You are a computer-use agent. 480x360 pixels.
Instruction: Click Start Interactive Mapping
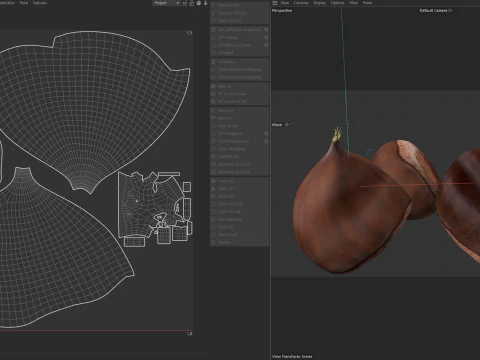click(240, 70)
